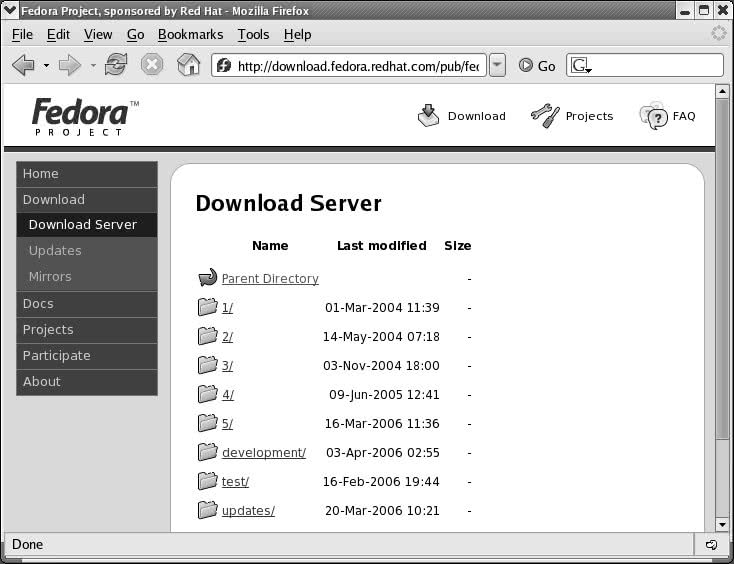Click the Size column header
This screenshot has width=734, height=564.
point(457,246)
